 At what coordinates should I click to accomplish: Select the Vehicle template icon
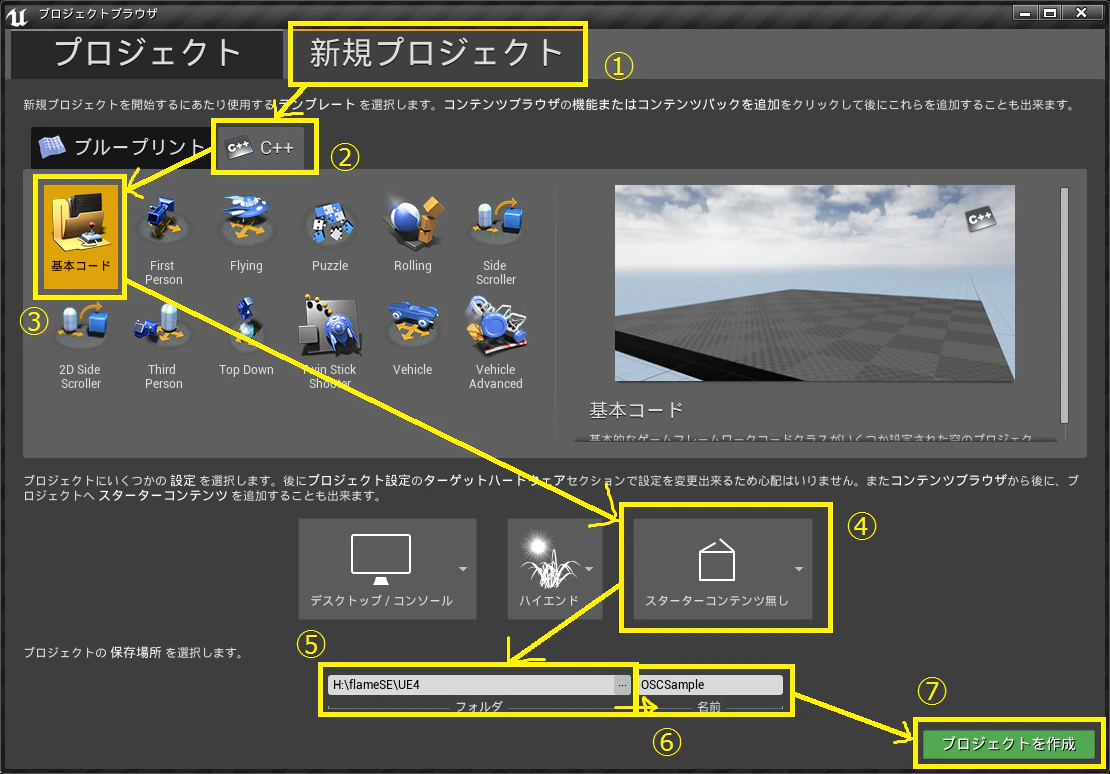tap(413, 338)
